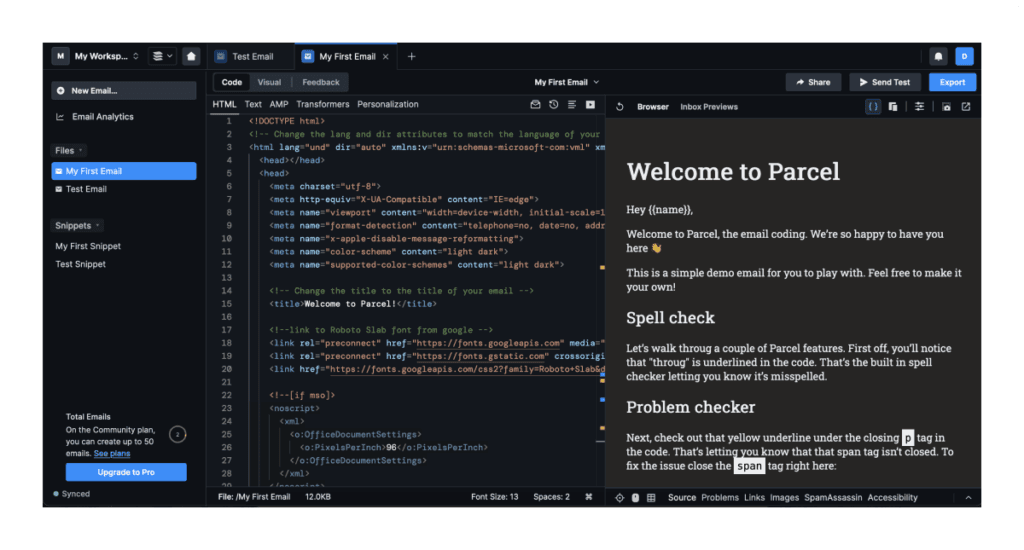The image size is (1024, 550).
Task: Click the Email Analytics chart icon
Action: [x=61, y=117]
